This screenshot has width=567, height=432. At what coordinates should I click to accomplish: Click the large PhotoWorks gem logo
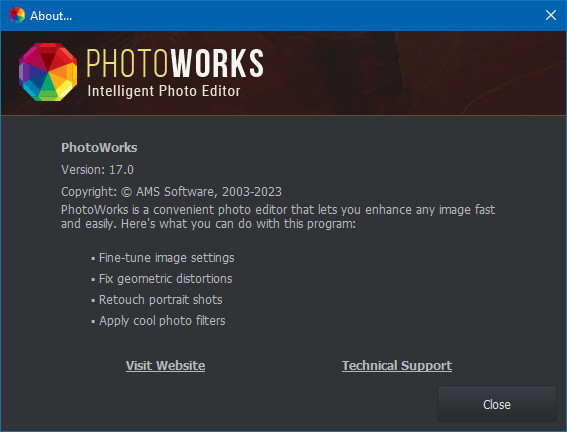coord(48,72)
